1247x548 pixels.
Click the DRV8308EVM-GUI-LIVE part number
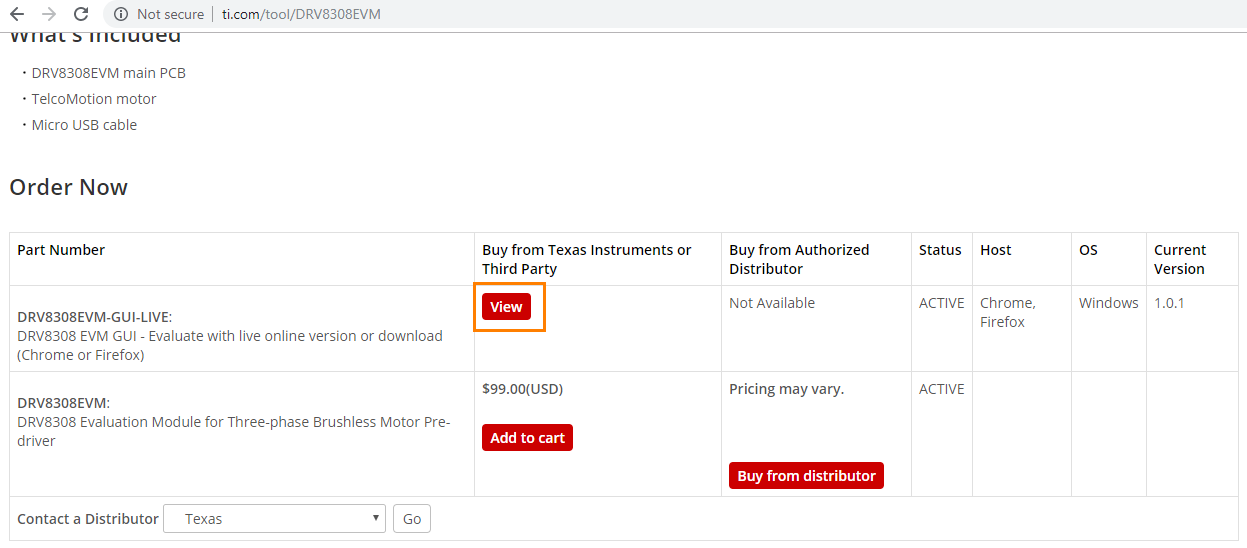[93, 317]
